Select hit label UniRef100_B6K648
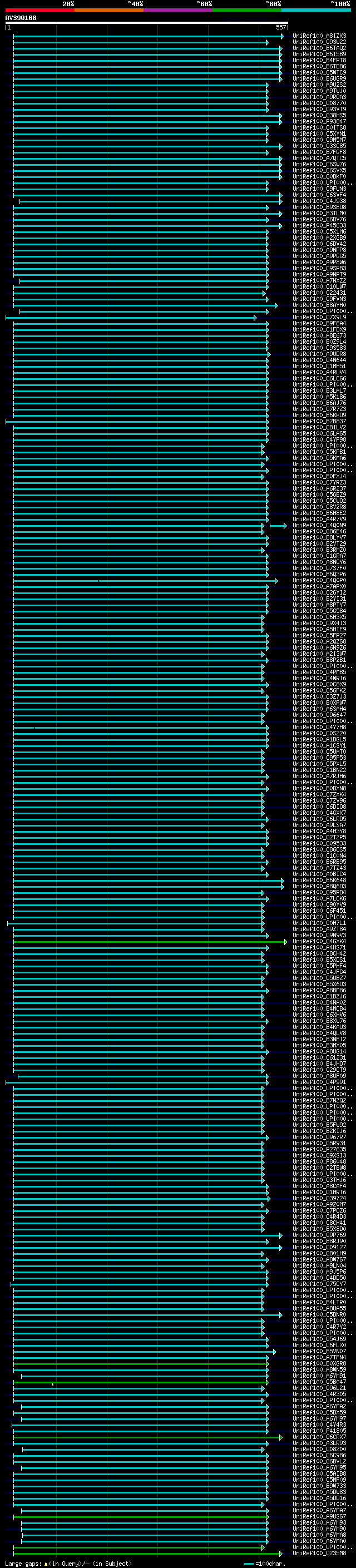The height and width of the screenshot is (1568, 356). point(319,880)
